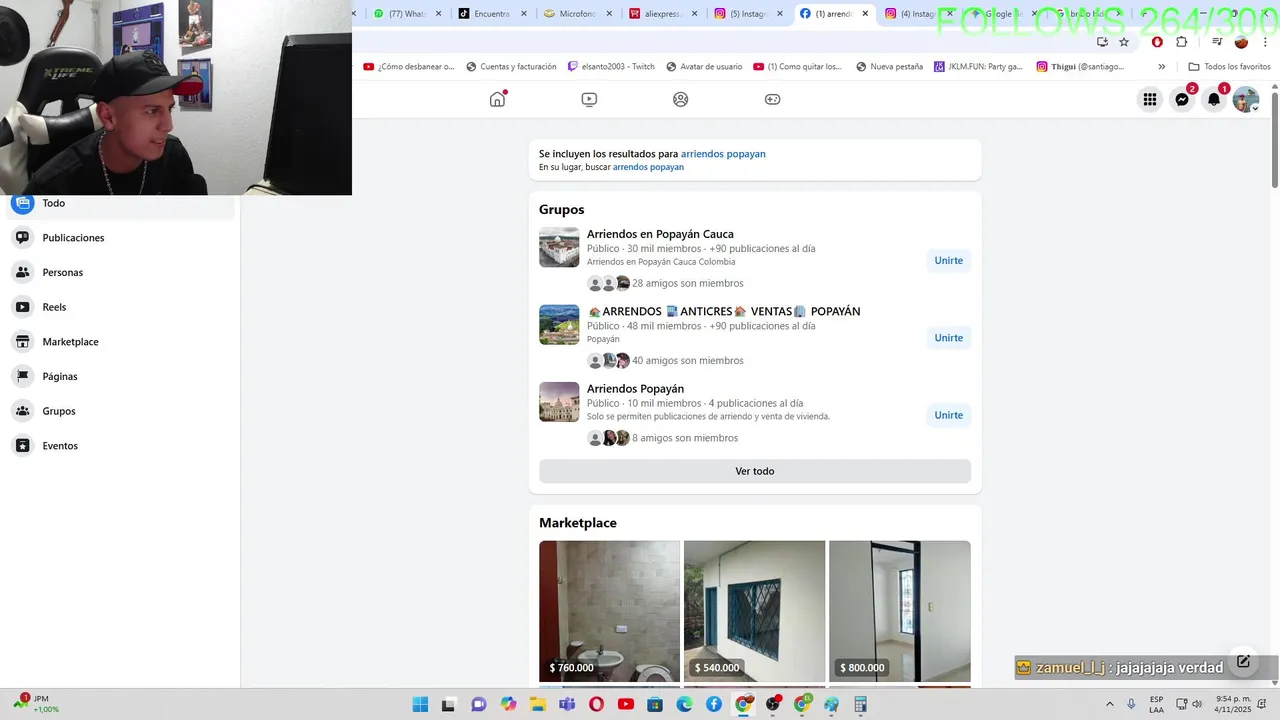Screen dimensions: 1280x720
Task: Open the Chrome three-dot menu
Action: pos(1265,42)
